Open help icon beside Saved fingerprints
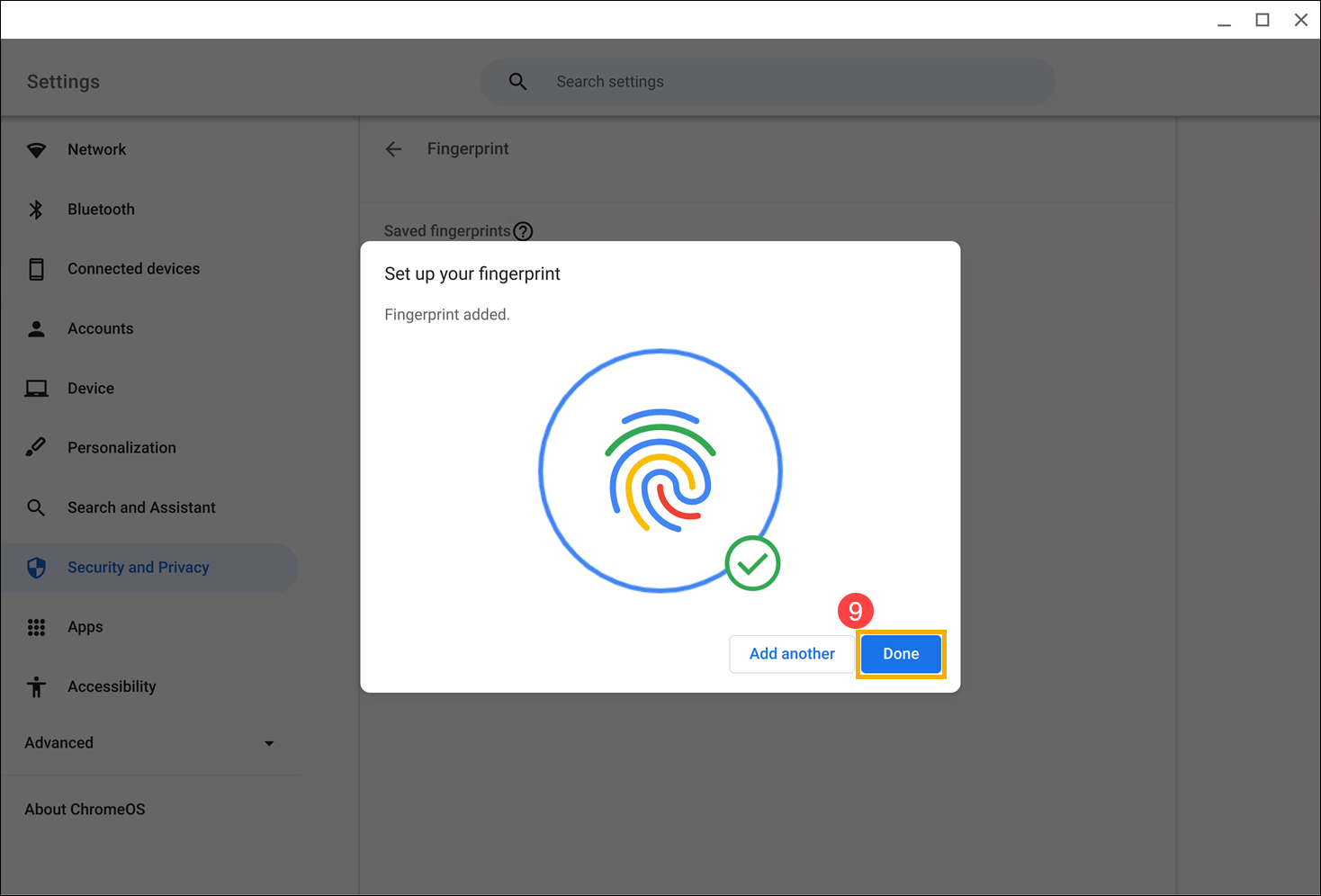1321x896 pixels. pos(523,231)
